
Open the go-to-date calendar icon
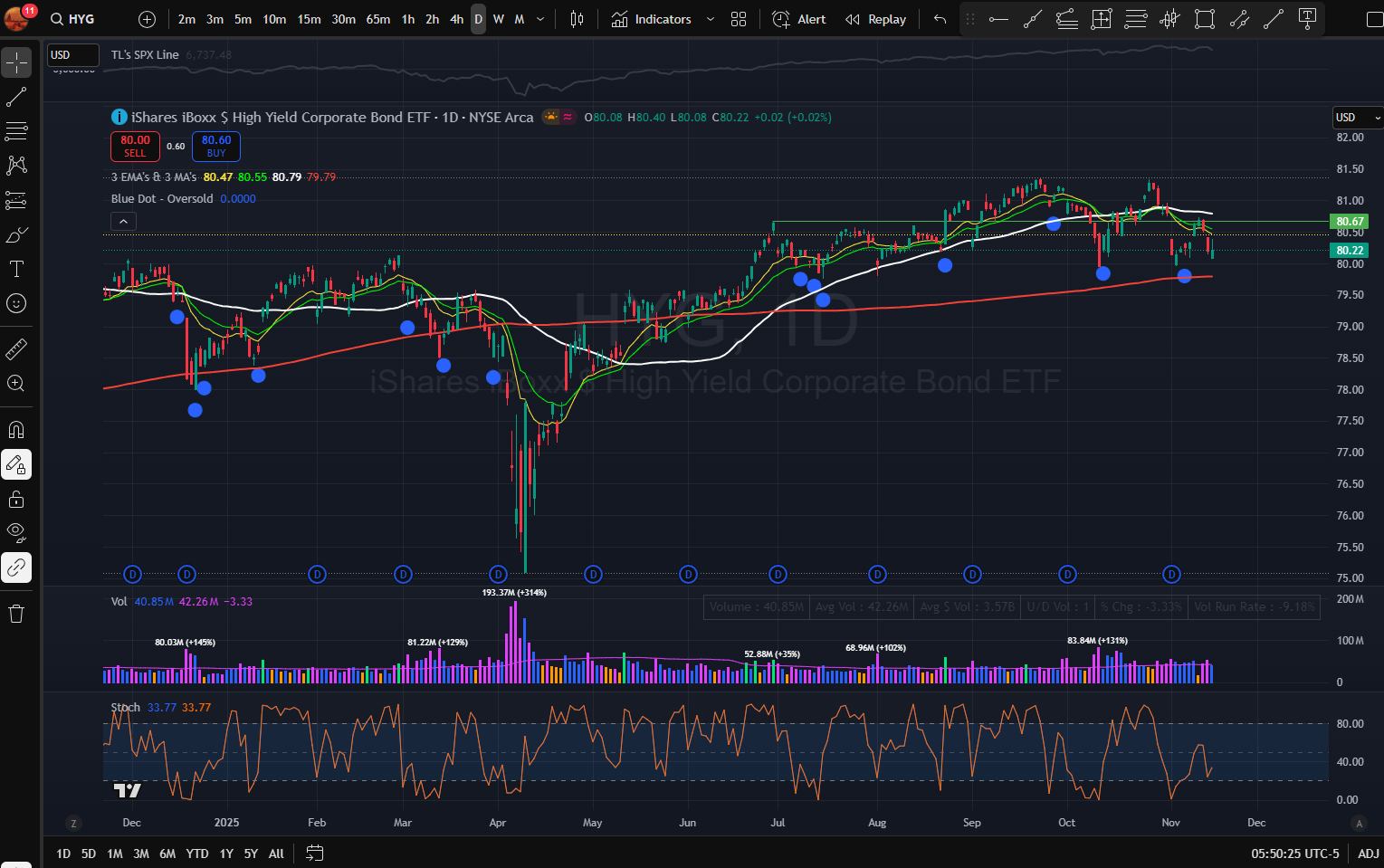pos(314,853)
